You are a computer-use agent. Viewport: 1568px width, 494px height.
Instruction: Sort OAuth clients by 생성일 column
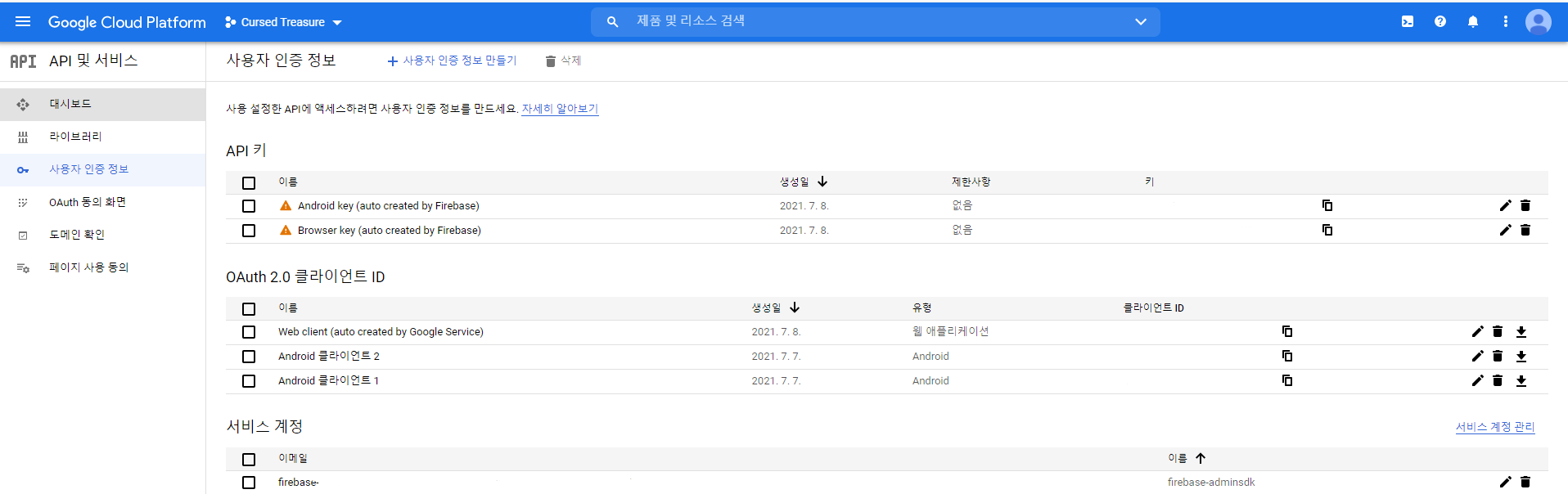(776, 308)
